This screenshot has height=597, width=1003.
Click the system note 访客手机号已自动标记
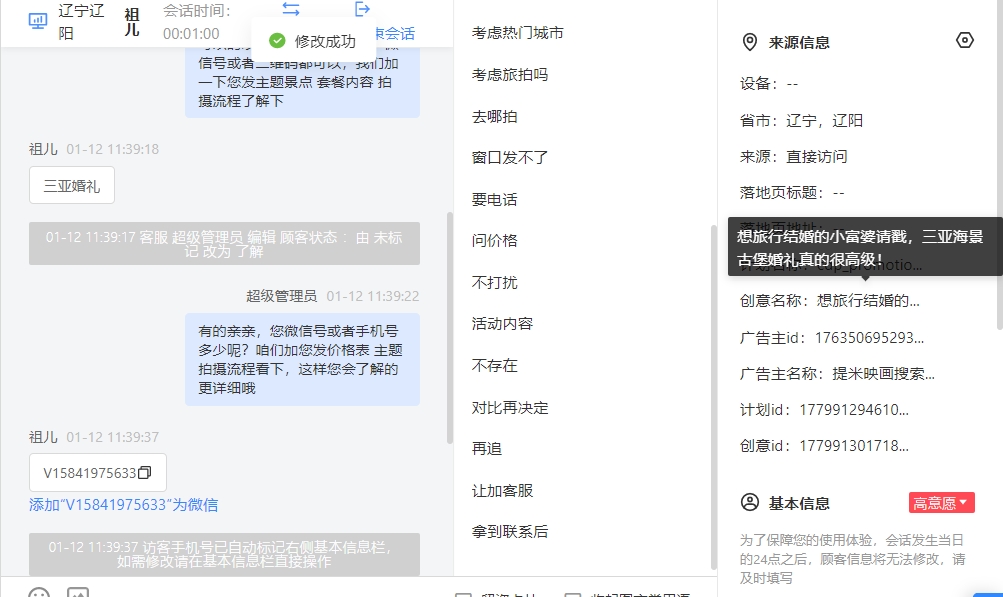(x=225, y=554)
